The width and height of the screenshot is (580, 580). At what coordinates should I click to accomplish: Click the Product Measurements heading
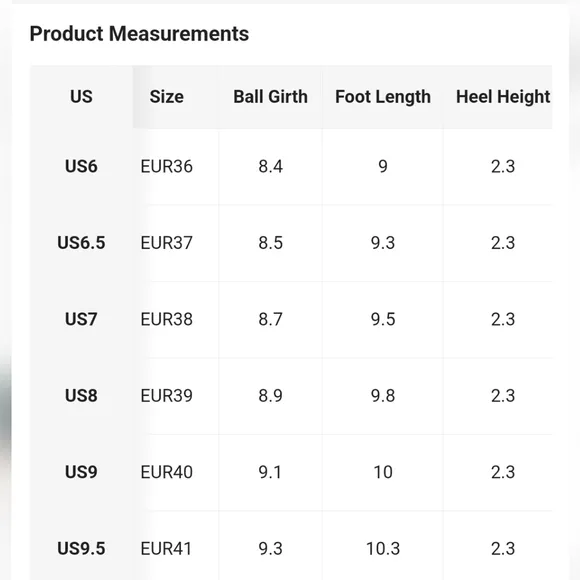[139, 34]
